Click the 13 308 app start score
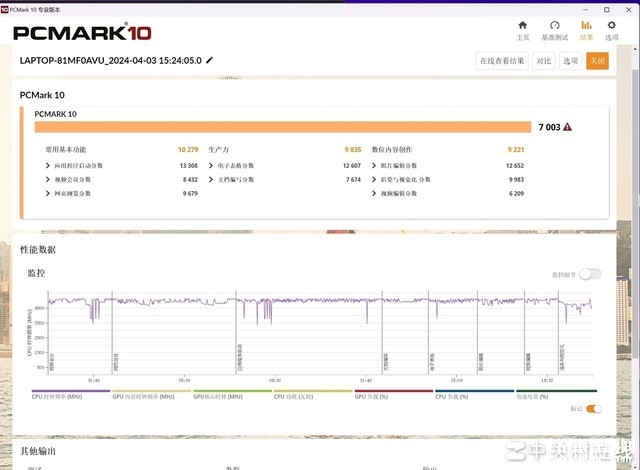The image size is (640, 470). [189, 166]
